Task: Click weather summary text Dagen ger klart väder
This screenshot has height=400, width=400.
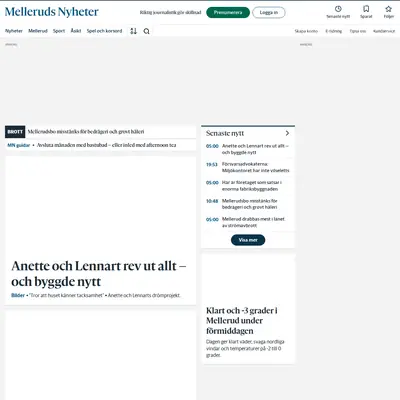Action: click(245, 348)
